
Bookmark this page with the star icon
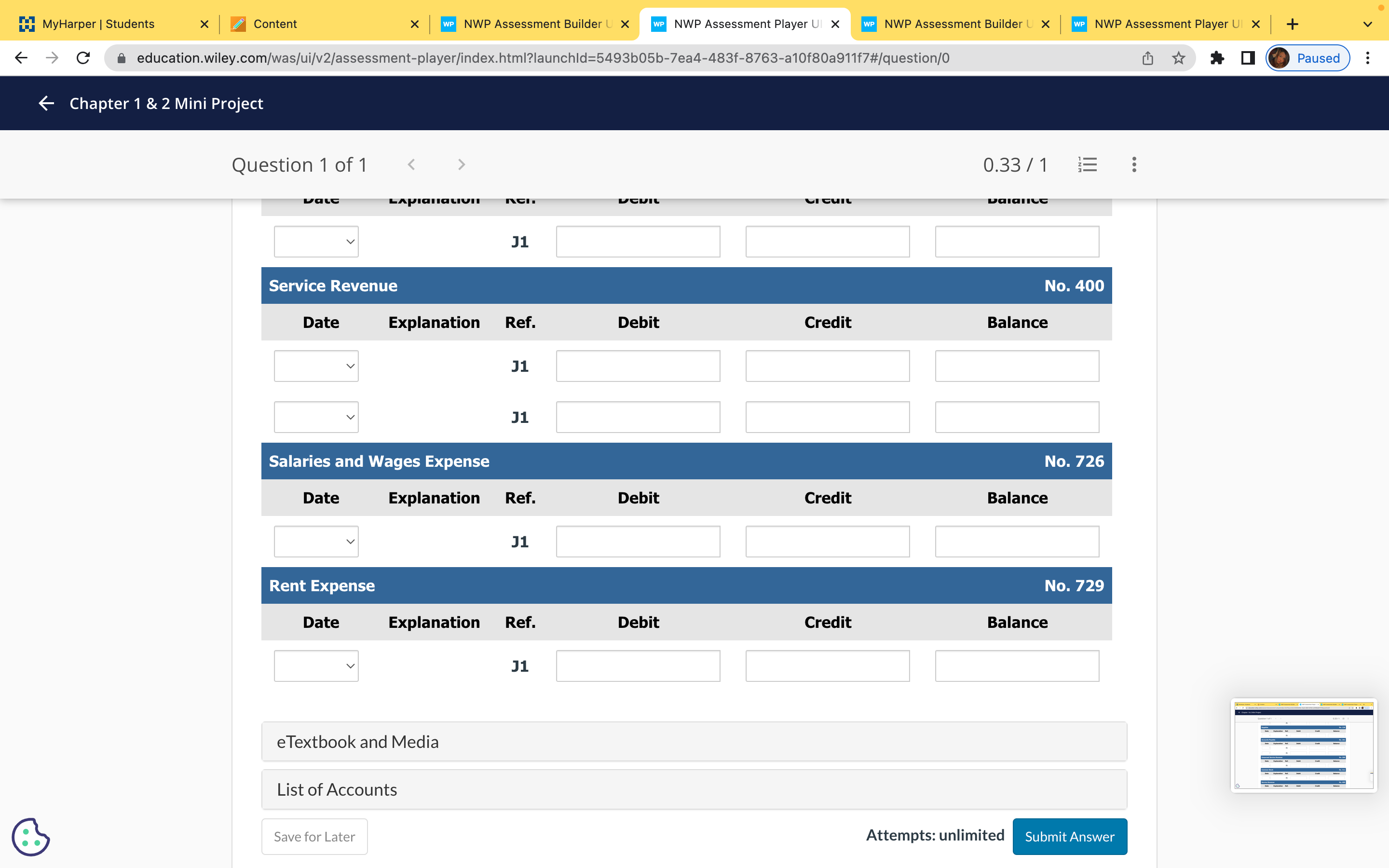click(x=1178, y=58)
